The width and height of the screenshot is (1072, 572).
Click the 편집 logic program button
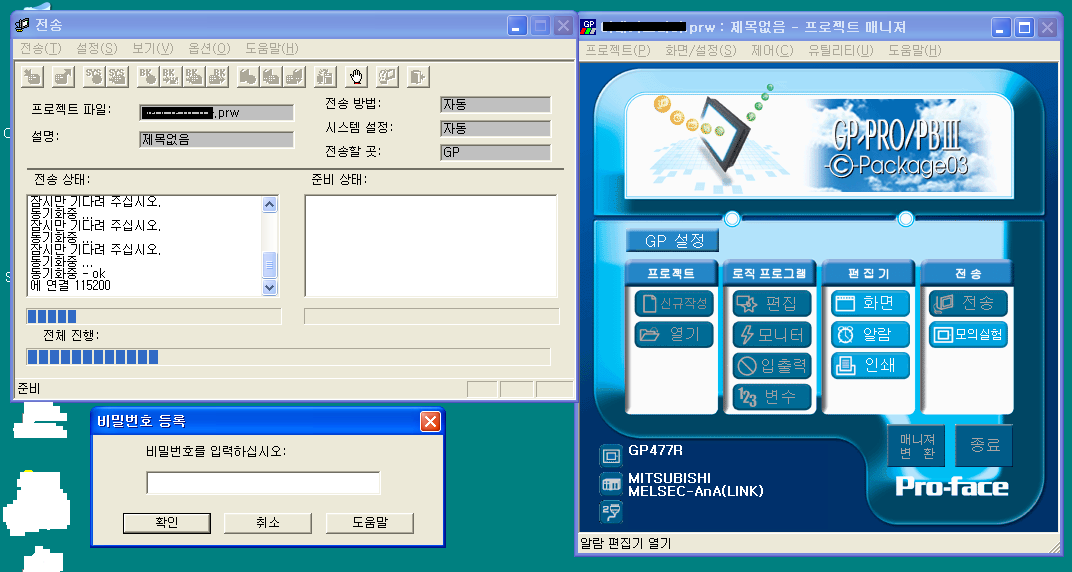click(772, 303)
